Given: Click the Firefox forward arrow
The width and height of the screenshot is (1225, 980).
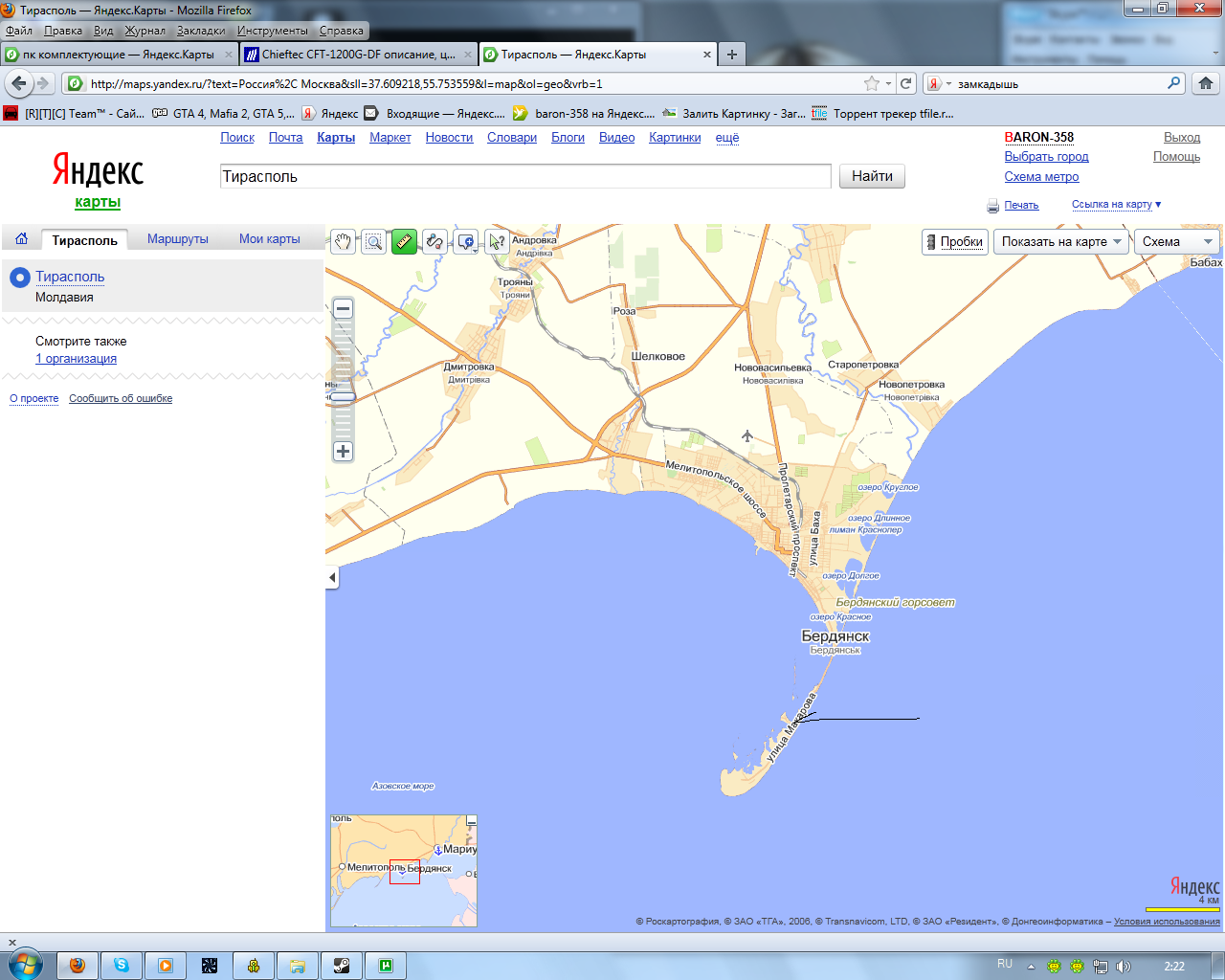Looking at the screenshot, I should click(x=43, y=83).
